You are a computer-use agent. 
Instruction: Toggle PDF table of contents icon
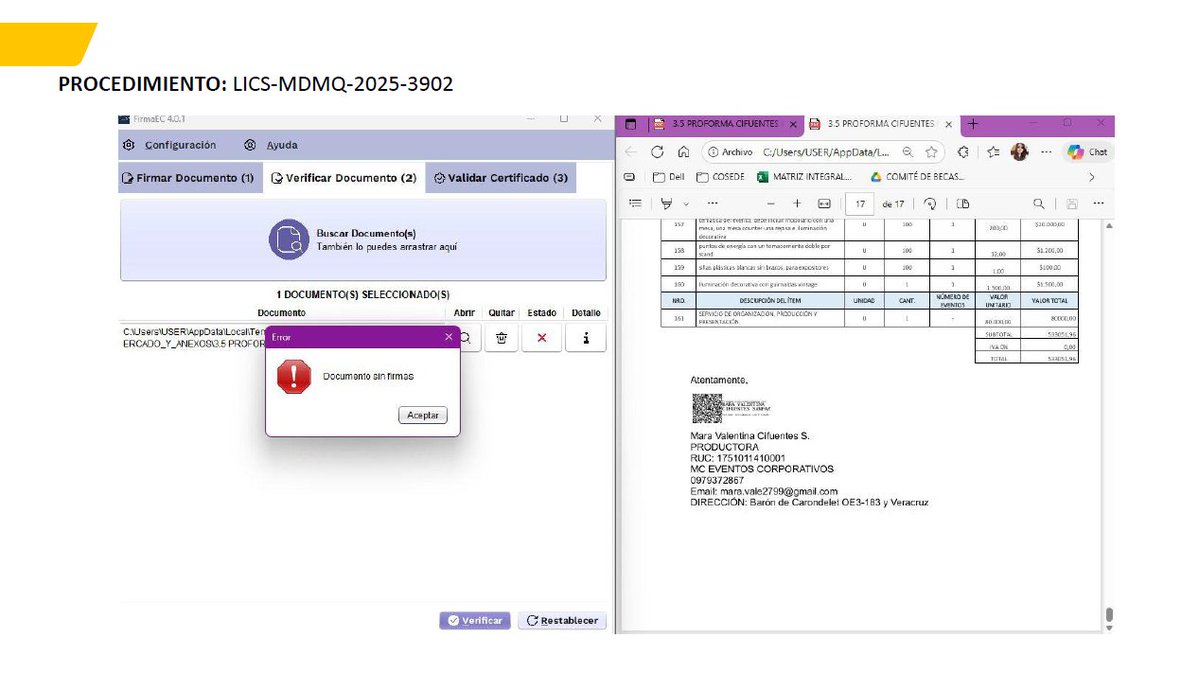[x=635, y=203]
